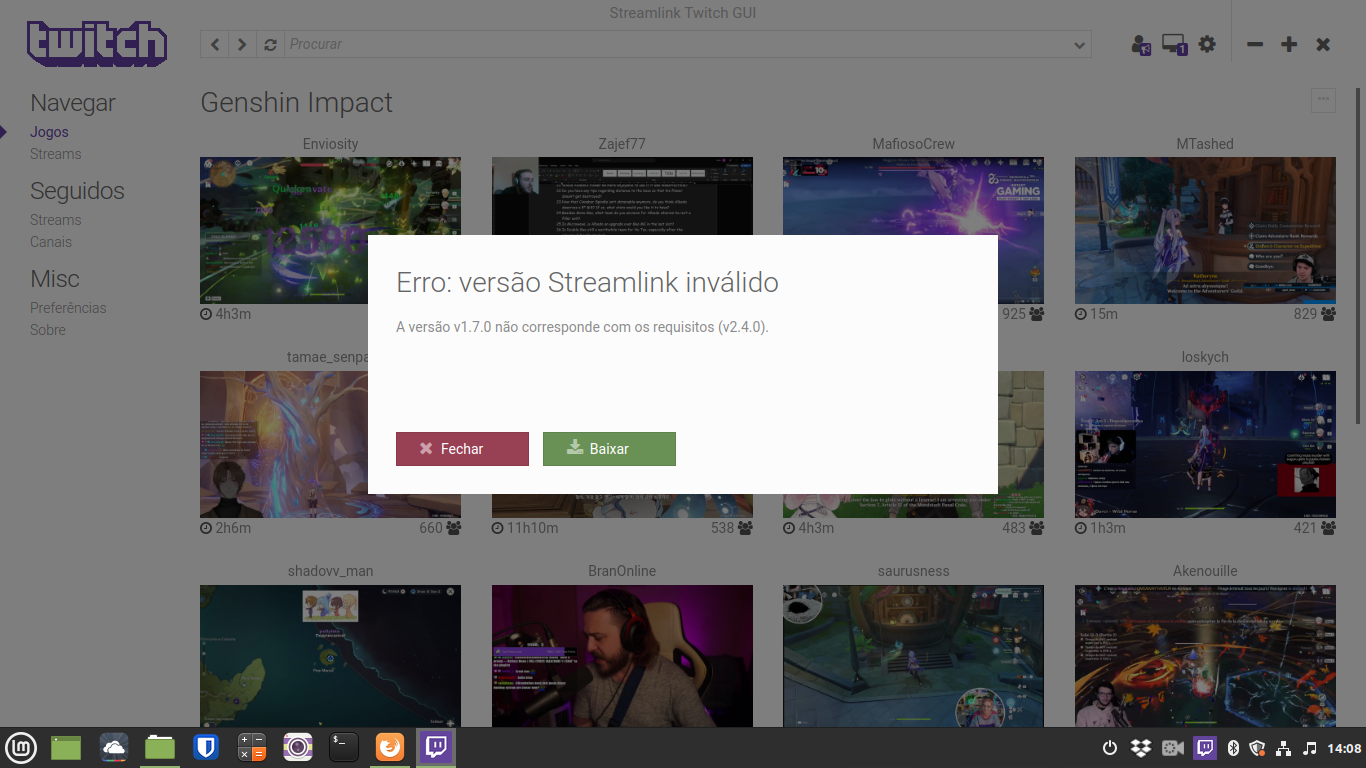Viewport: 1366px width, 768px height.
Task: Click the MafiosoCrew channel name
Action: (x=913, y=144)
